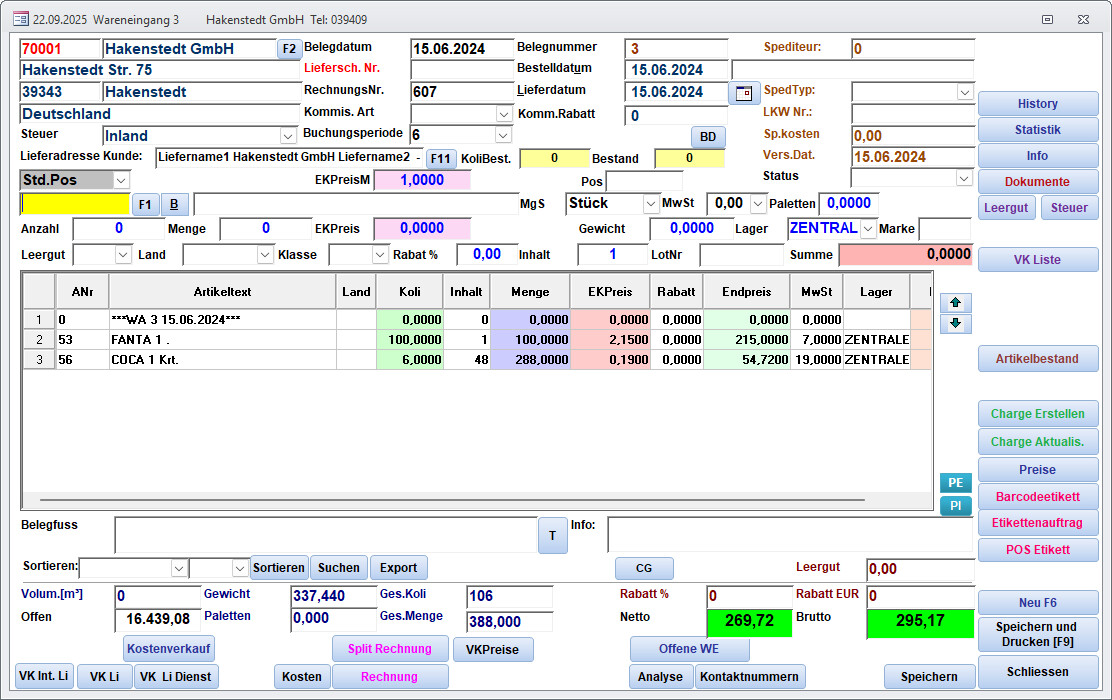Image resolution: width=1112 pixels, height=700 pixels.
Task: Click the Speichern button
Action: [929, 677]
